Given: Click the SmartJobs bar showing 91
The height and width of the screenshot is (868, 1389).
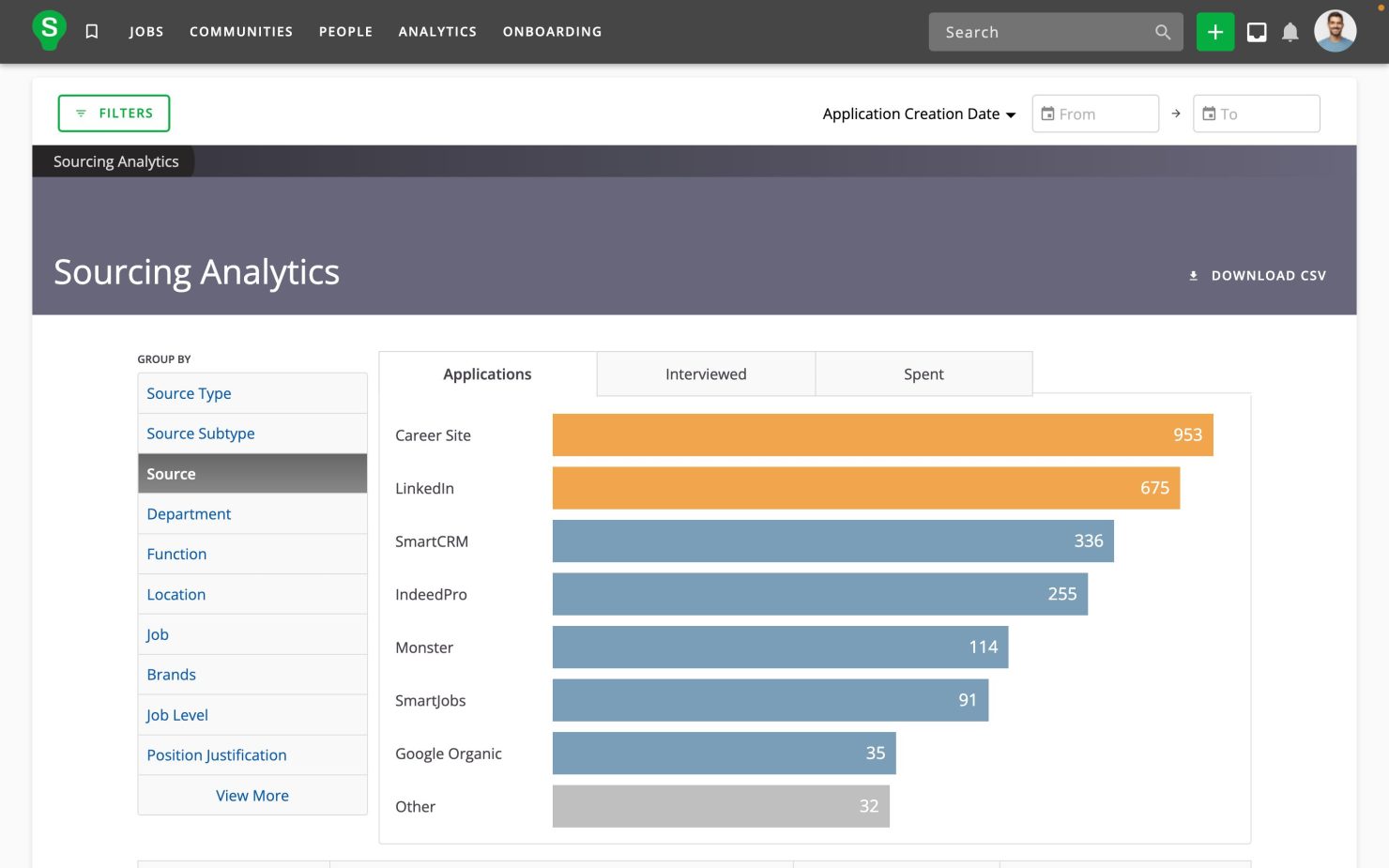Looking at the screenshot, I should pos(771,700).
